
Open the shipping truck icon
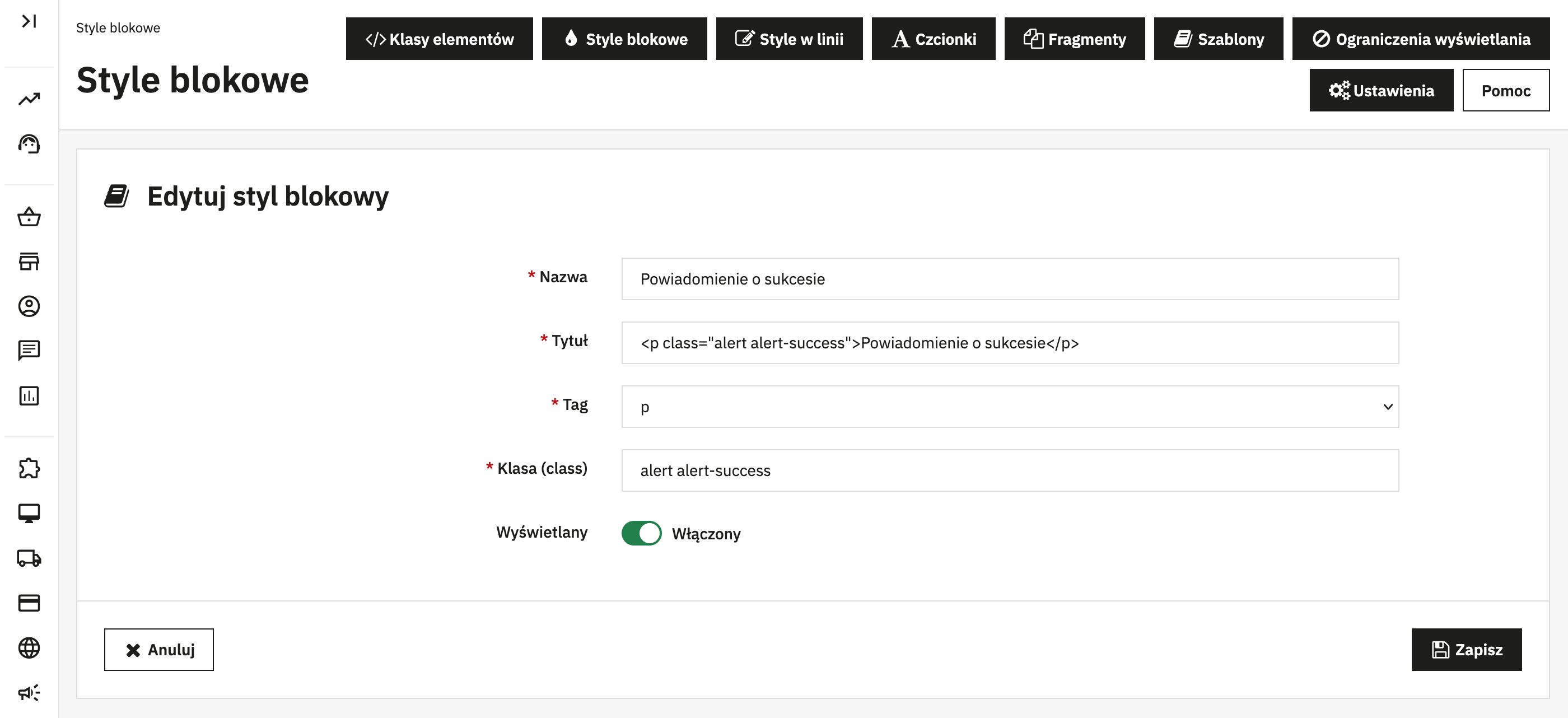[29, 558]
